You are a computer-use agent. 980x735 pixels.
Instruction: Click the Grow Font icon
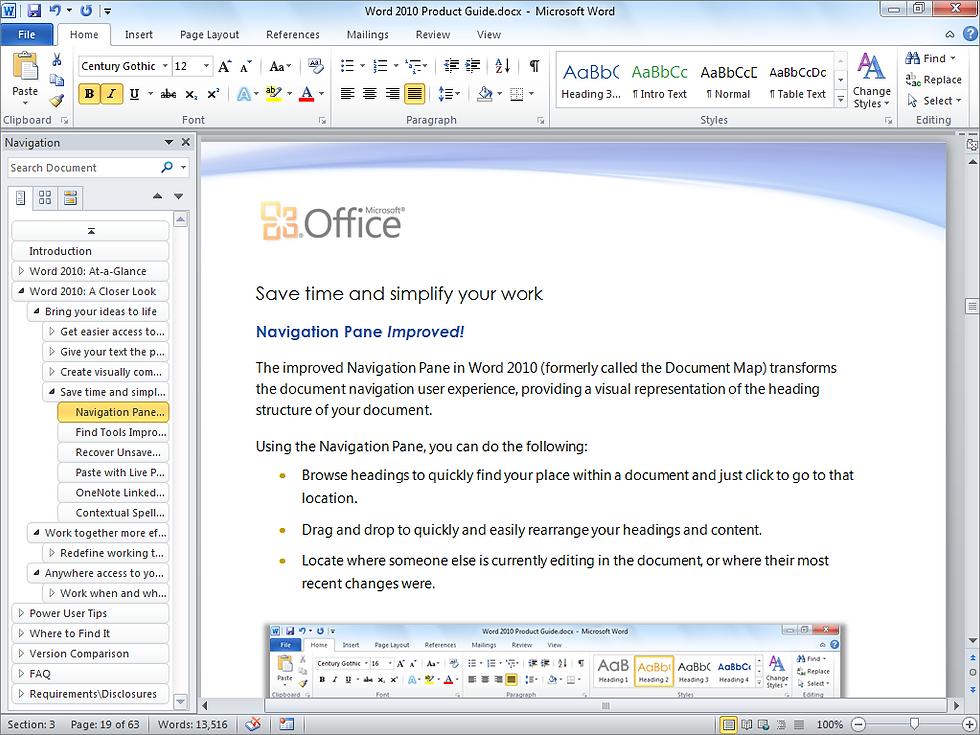pos(225,66)
